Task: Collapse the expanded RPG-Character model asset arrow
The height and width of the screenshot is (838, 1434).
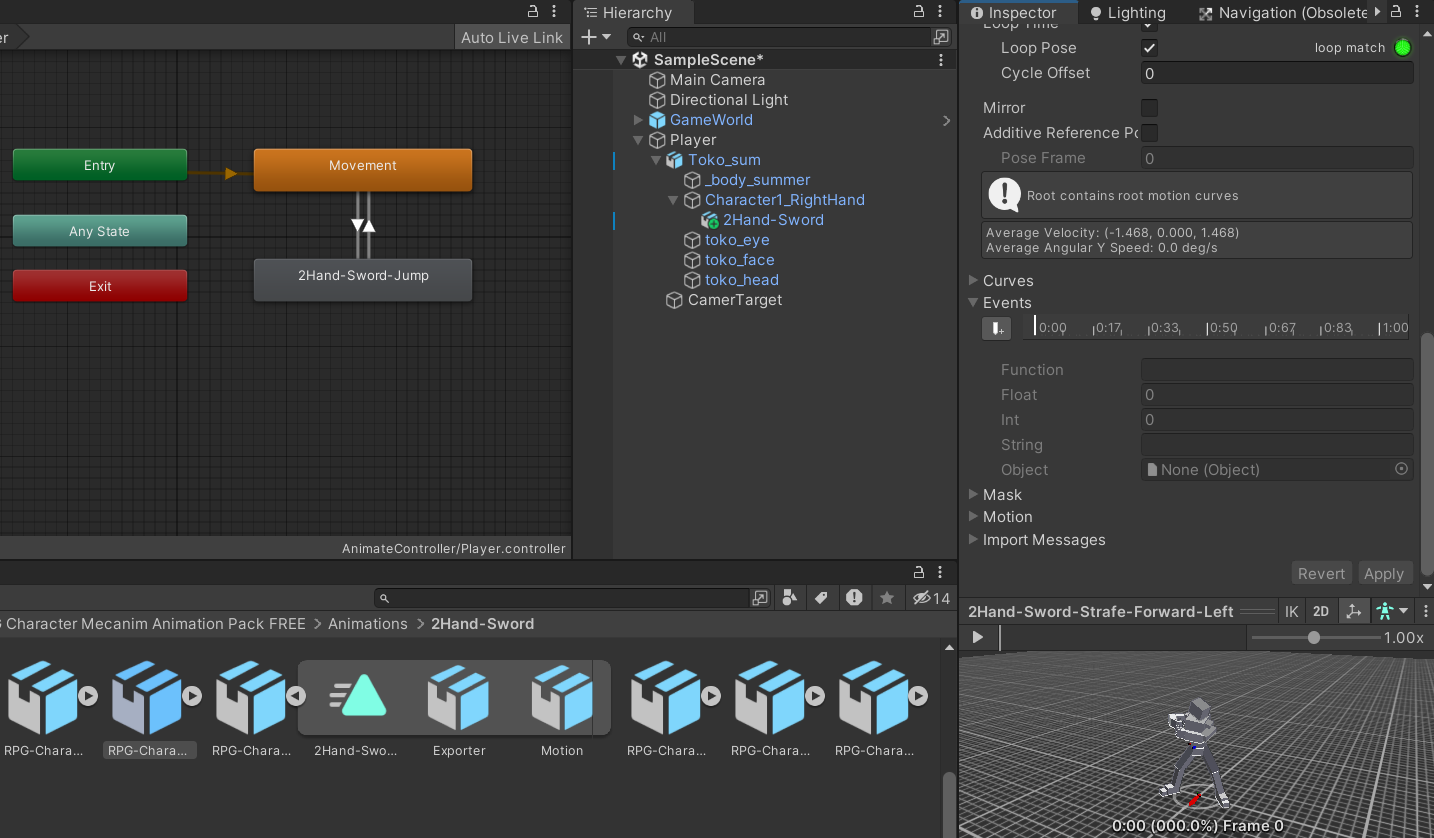Action: [x=295, y=695]
